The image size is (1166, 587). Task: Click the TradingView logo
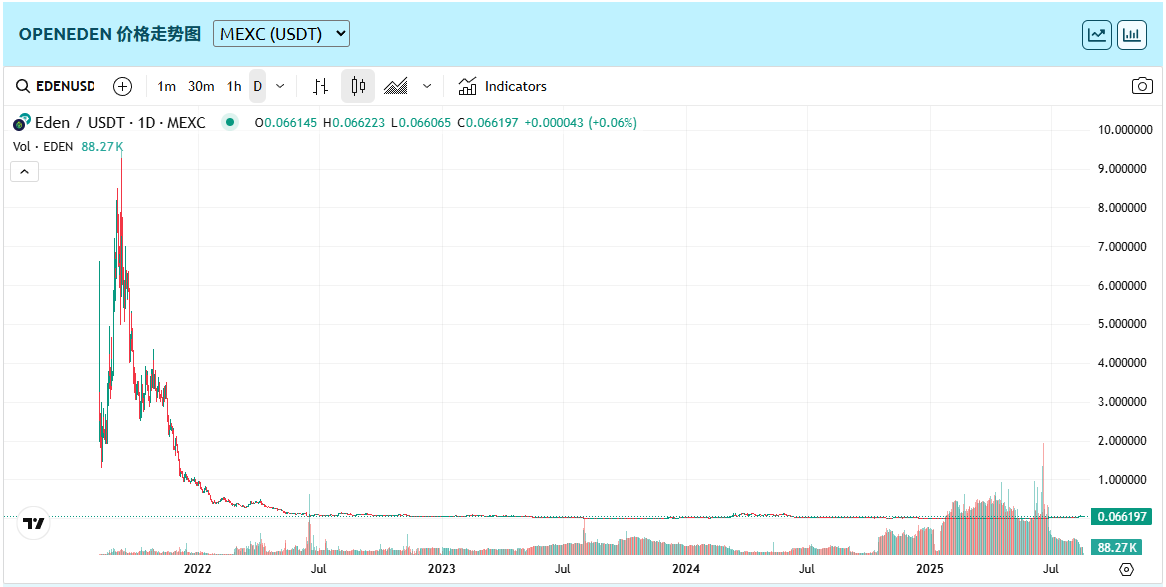pyautogui.click(x=34, y=524)
